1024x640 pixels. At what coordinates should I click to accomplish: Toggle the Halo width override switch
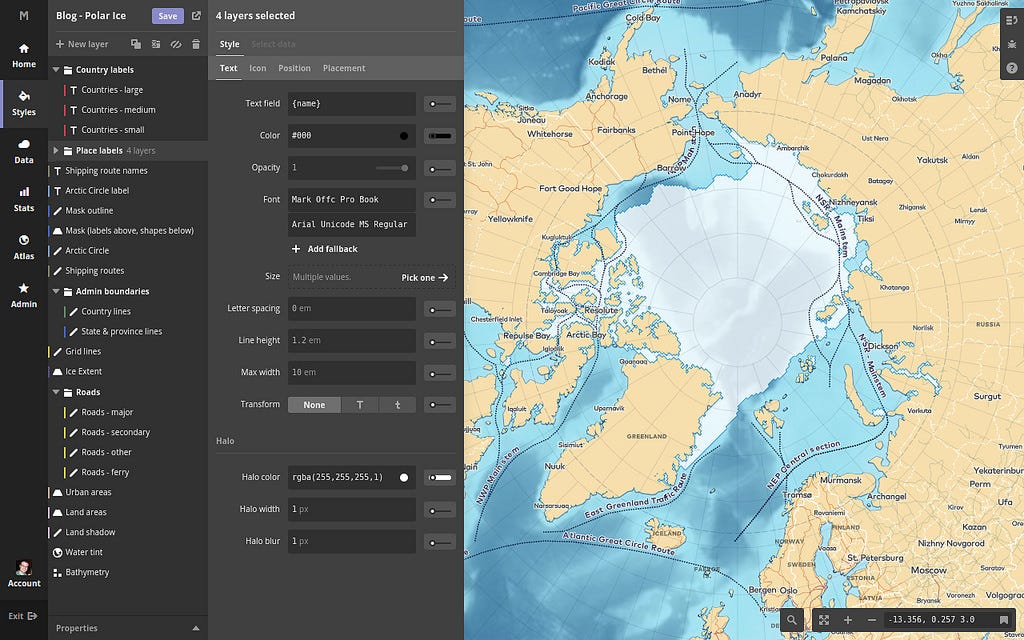tap(439, 509)
